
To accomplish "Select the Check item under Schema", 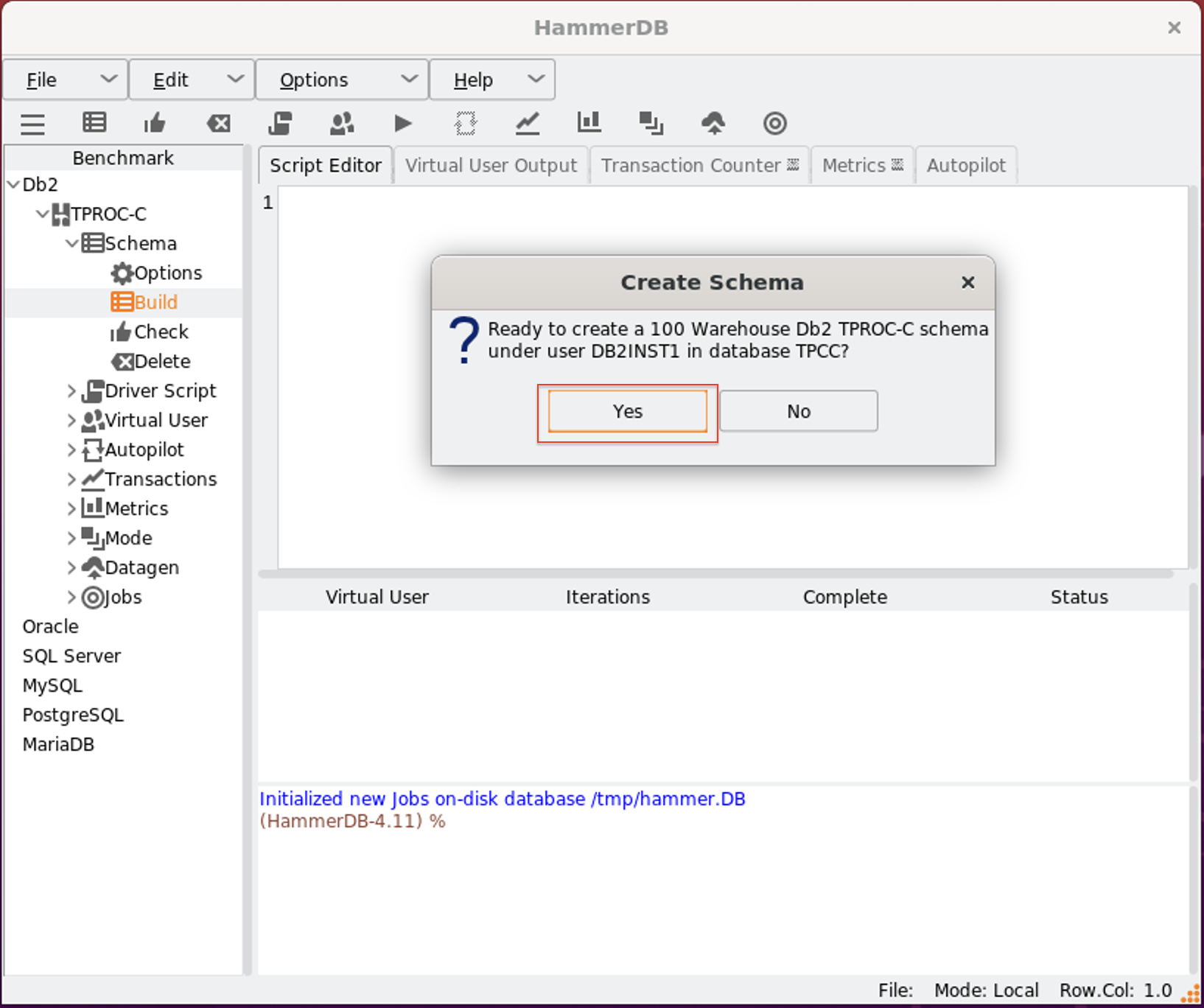I will click(150, 332).
